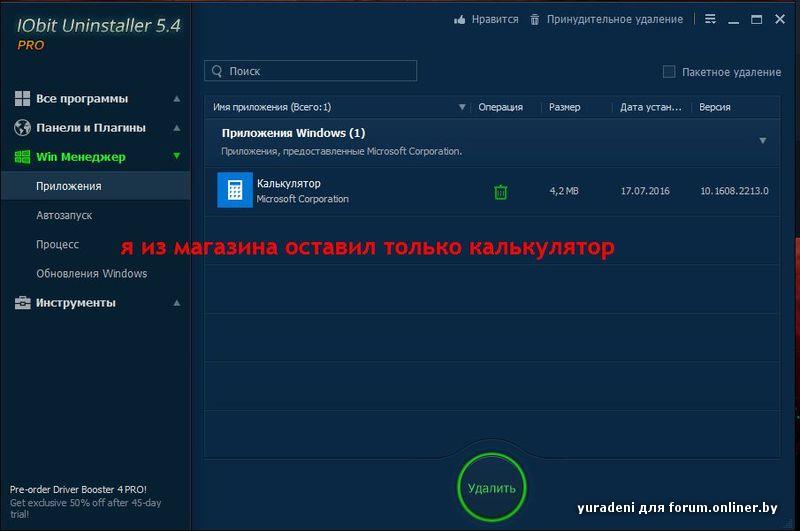Image resolution: width=800 pixels, height=531 pixels.
Task: Click the green trash icon in Калькулятор row
Action: pos(501,192)
